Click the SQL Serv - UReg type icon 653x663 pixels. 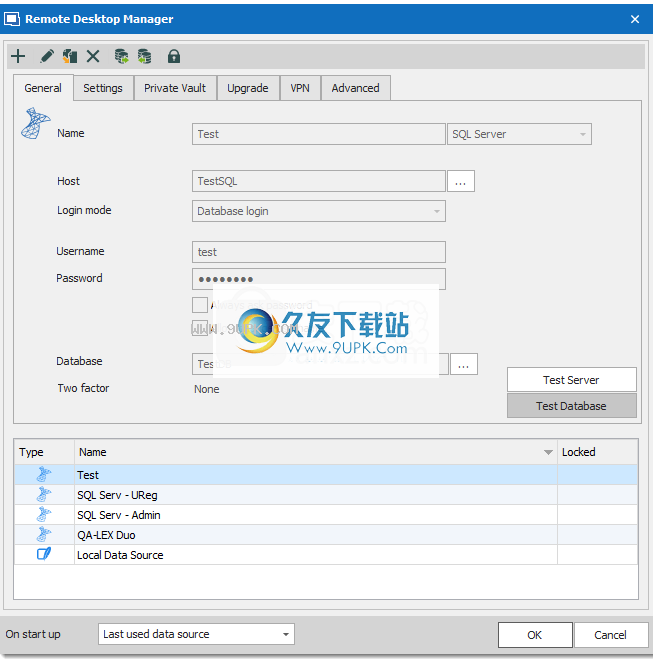44,494
